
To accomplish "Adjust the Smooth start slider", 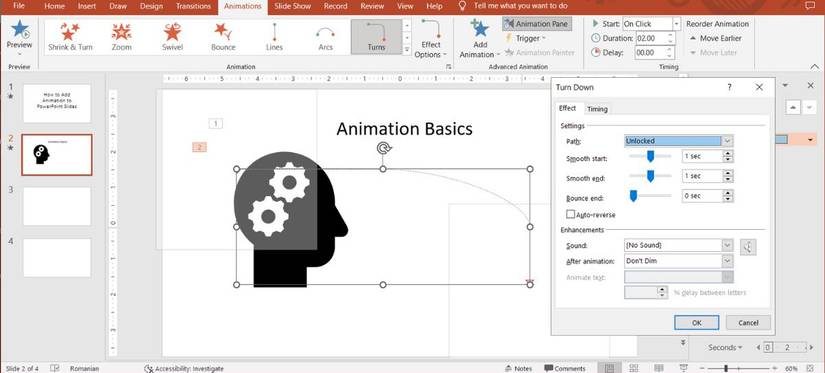I will 650,156.
